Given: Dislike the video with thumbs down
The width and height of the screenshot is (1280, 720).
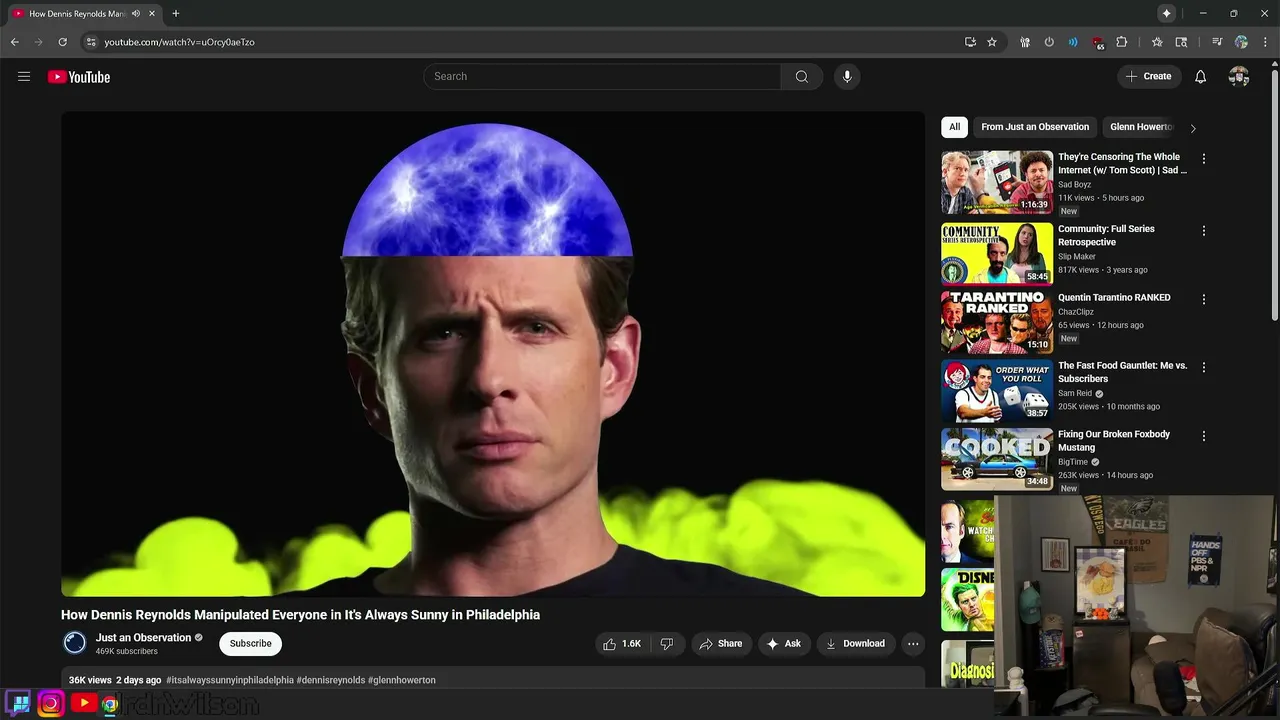Looking at the screenshot, I should pos(667,644).
